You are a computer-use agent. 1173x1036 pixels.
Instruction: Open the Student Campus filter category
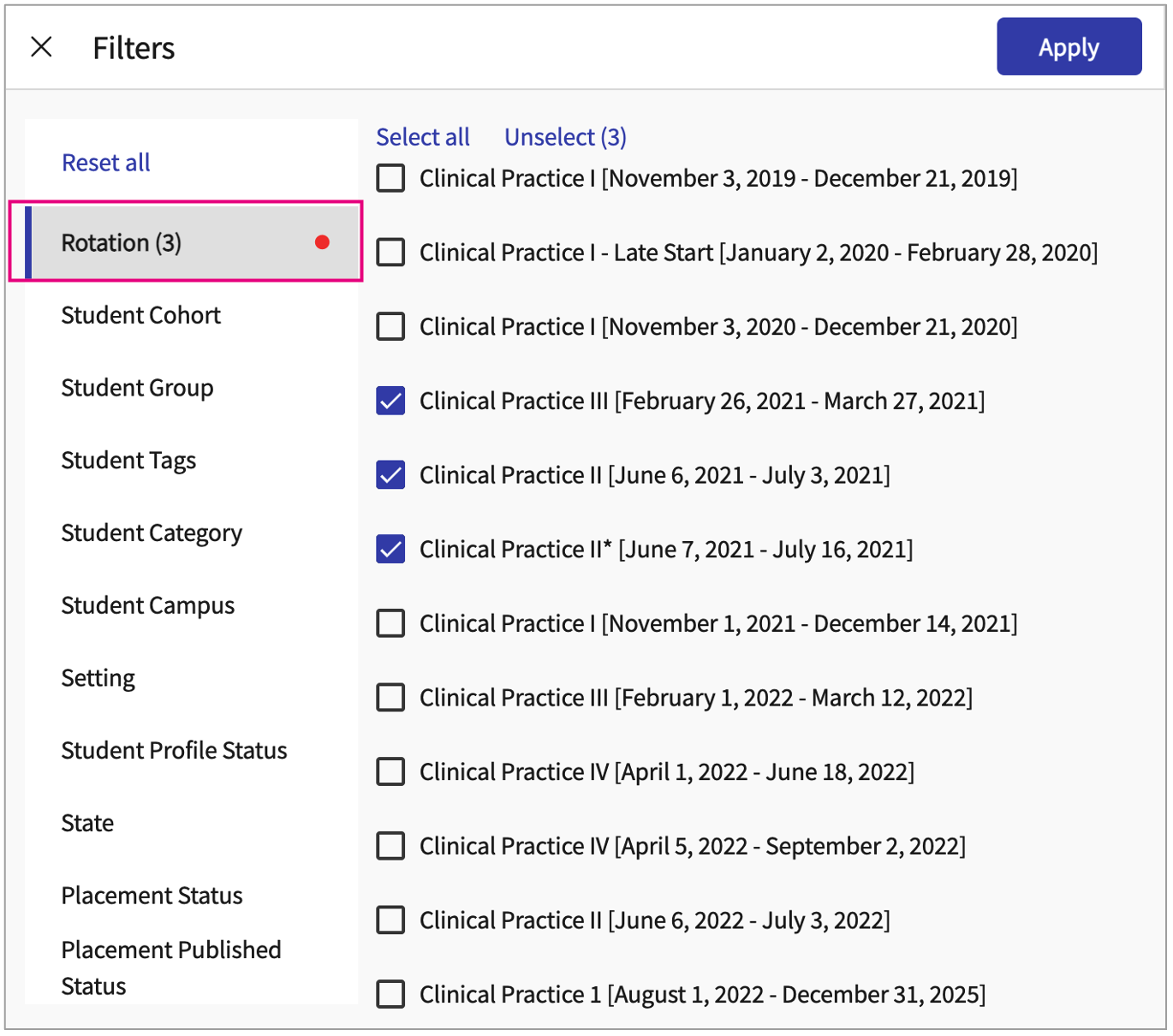coord(148,605)
